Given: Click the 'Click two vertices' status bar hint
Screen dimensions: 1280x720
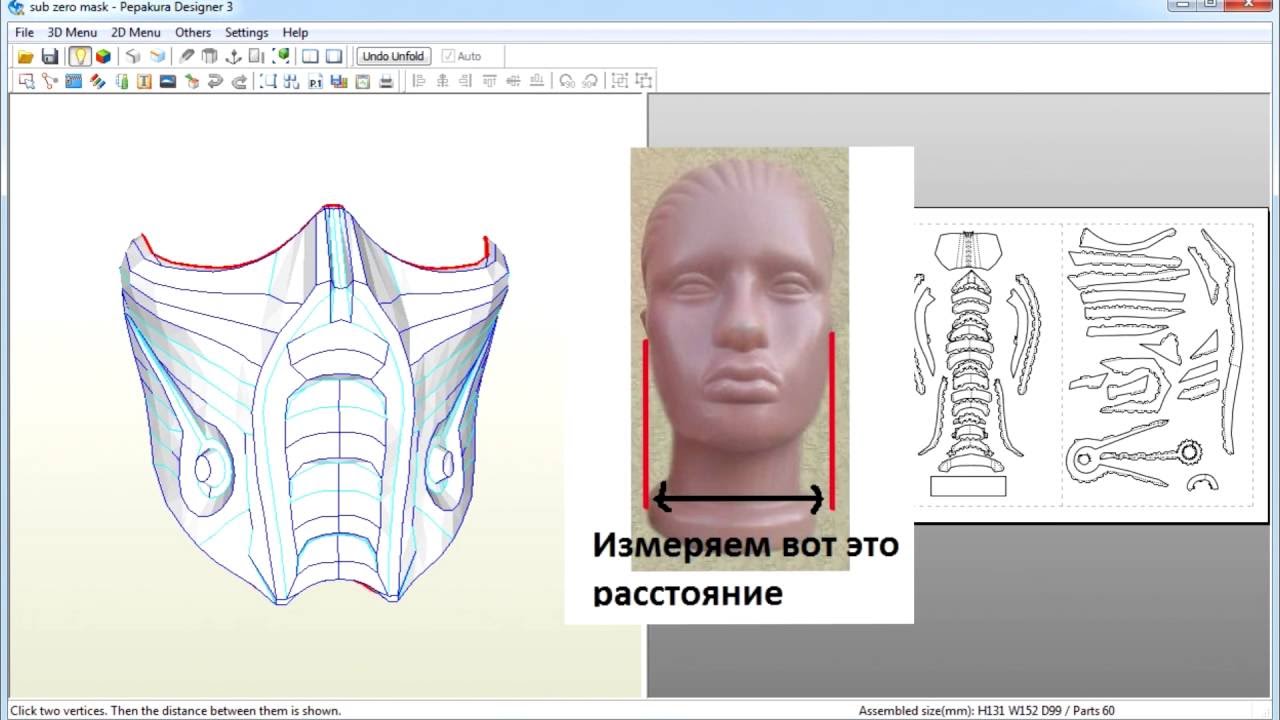Looking at the screenshot, I should [x=175, y=711].
